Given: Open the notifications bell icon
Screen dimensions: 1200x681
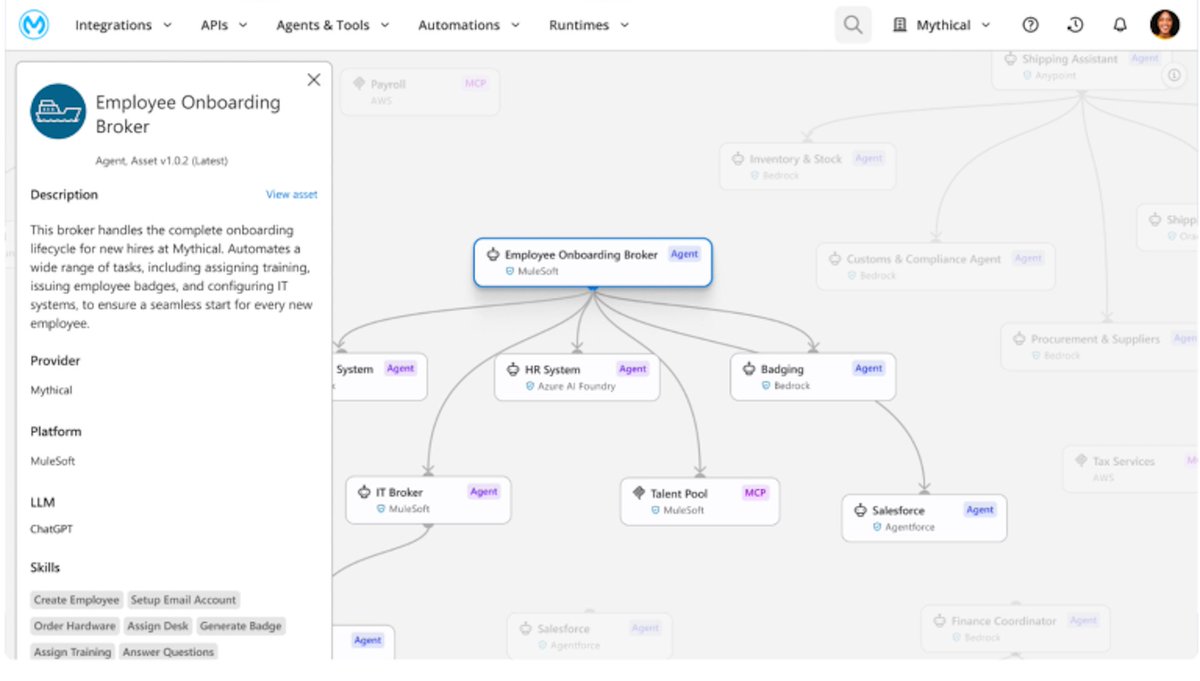Looking at the screenshot, I should click(1120, 25).
